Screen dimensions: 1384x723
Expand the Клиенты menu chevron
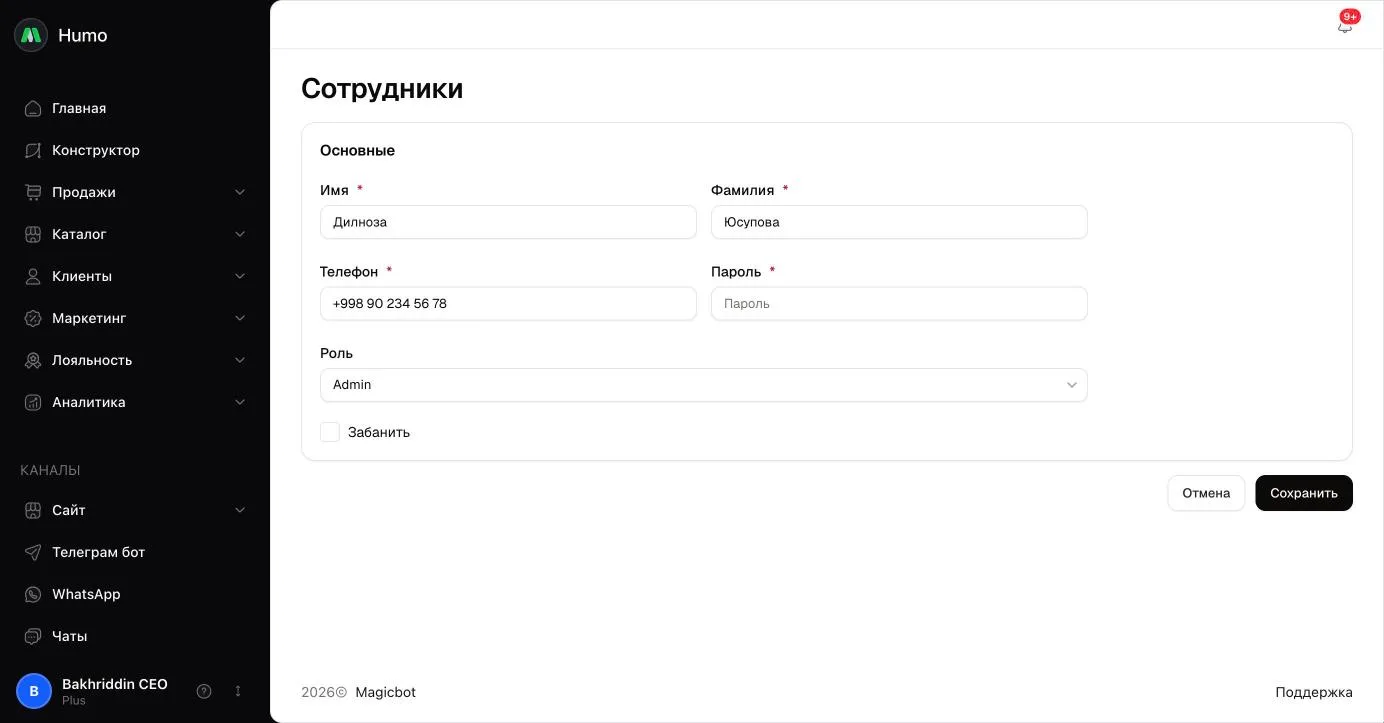coord(240,276)
